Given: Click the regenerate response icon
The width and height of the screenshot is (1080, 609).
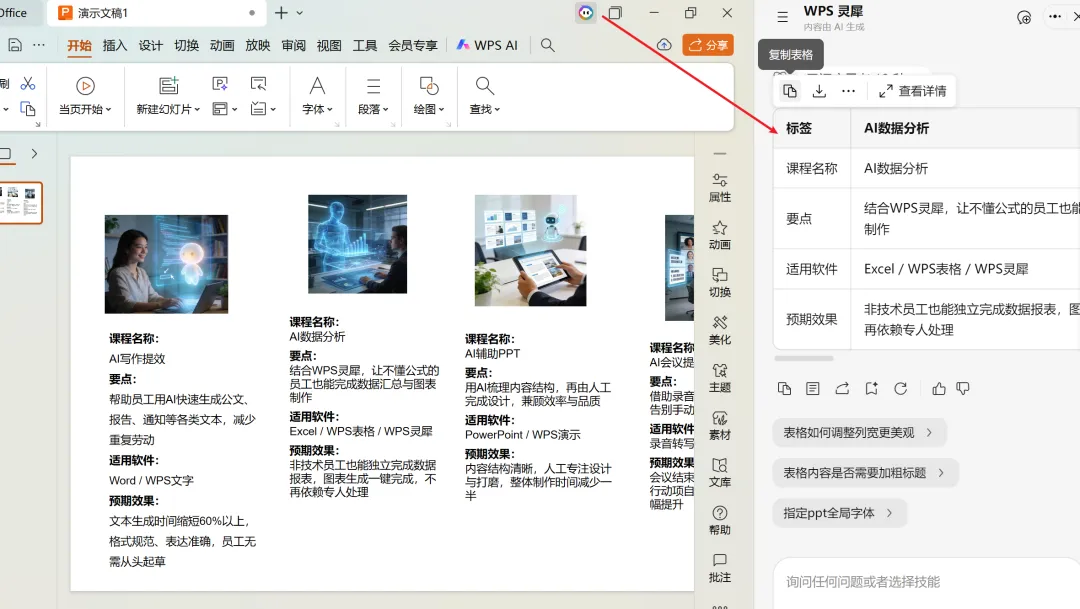Looking at the screenshot, I should pos(900,389).
